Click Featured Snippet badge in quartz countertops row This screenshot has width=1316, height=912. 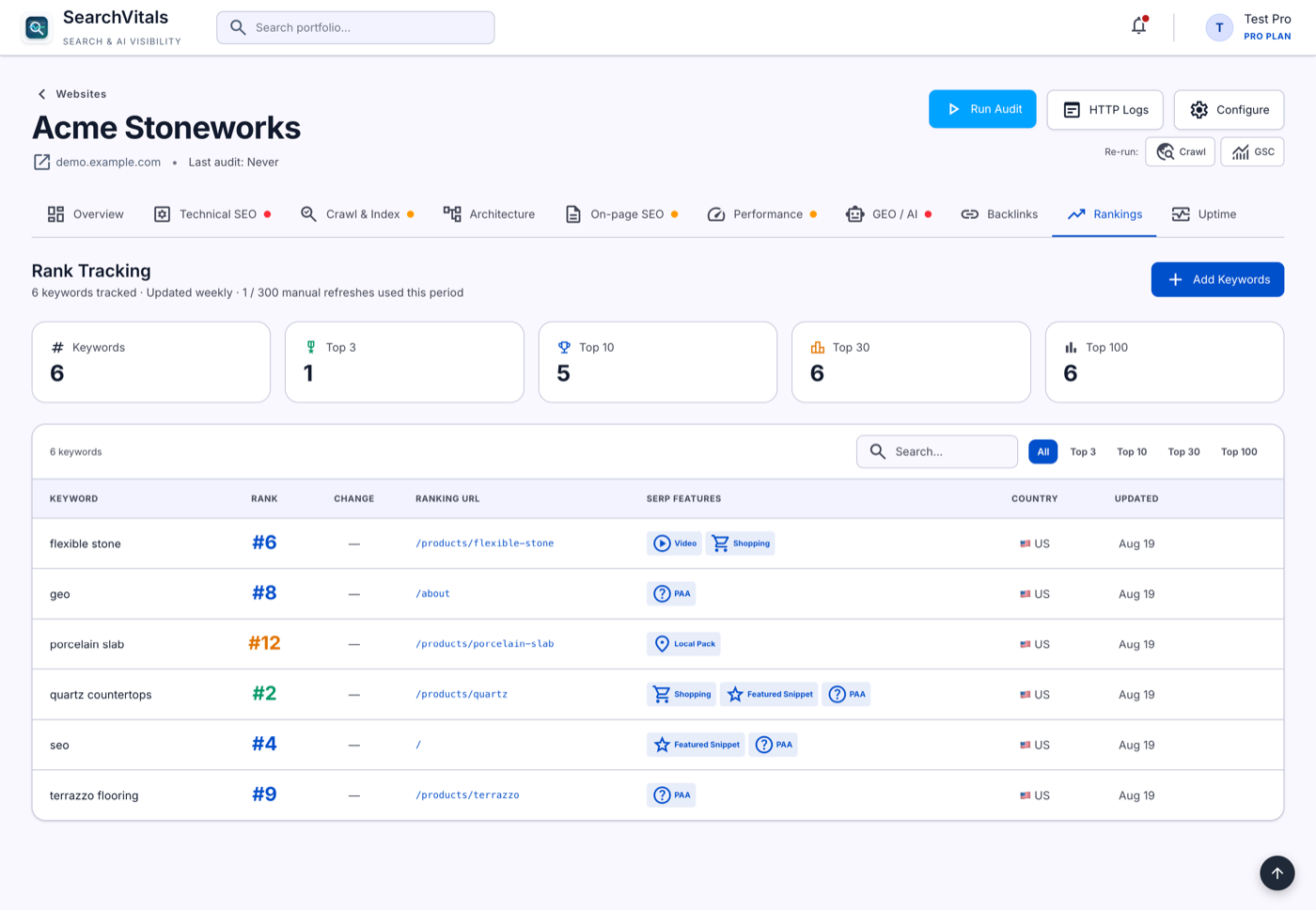tap(769, 695)
